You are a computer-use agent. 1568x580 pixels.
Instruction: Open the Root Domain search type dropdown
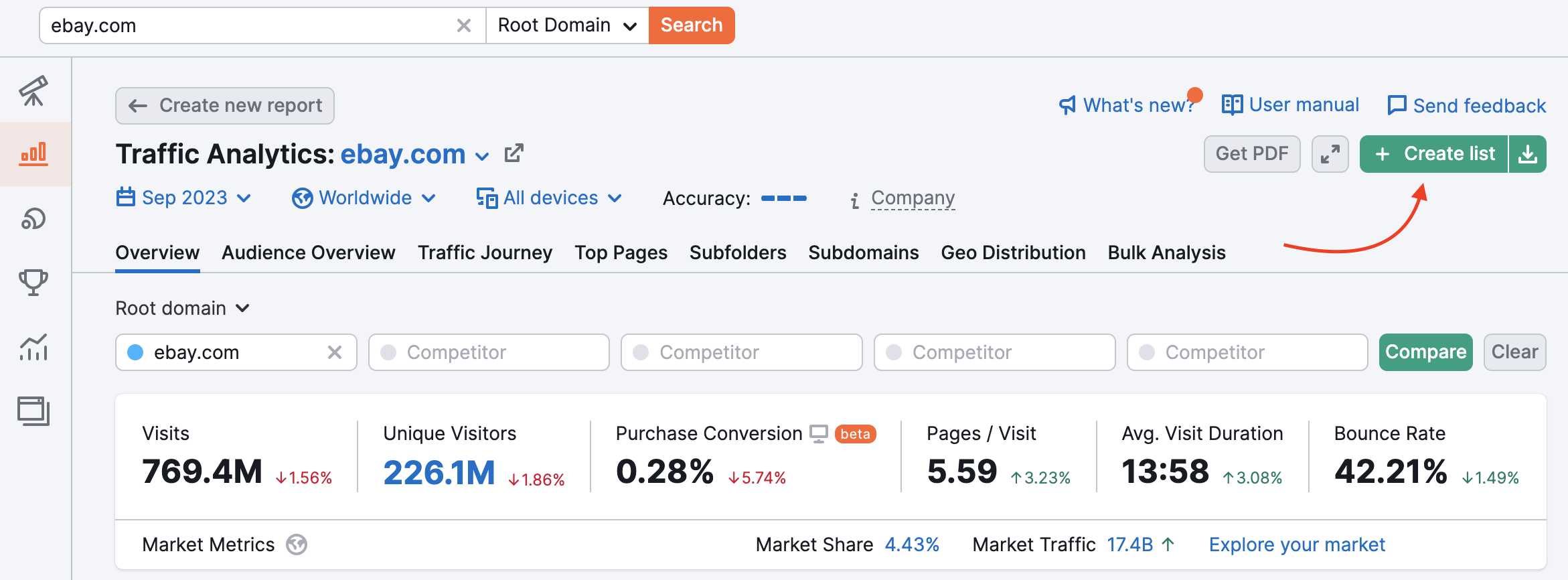[x=567, y=25]
